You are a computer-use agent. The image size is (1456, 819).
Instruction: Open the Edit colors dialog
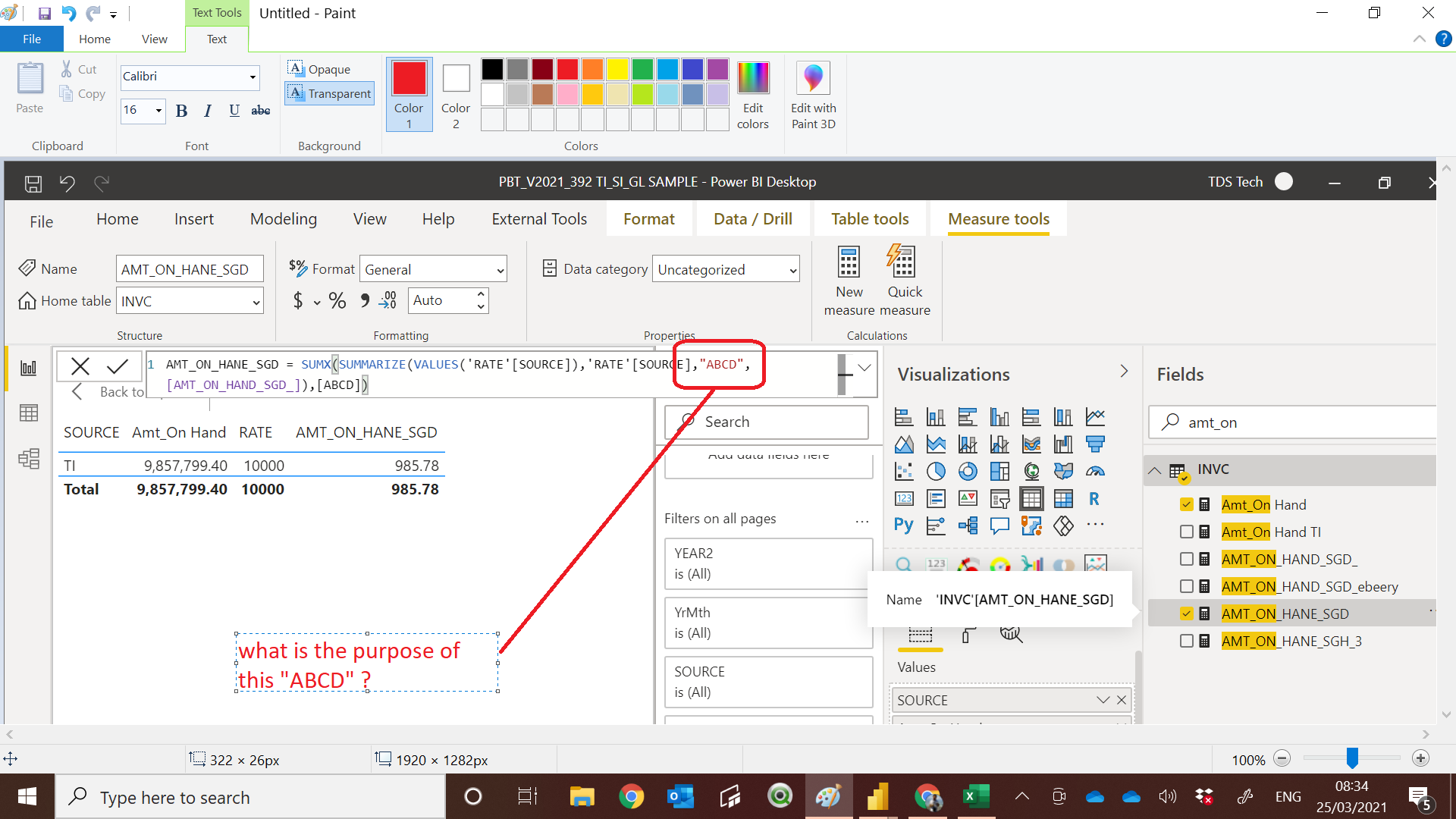753,96
